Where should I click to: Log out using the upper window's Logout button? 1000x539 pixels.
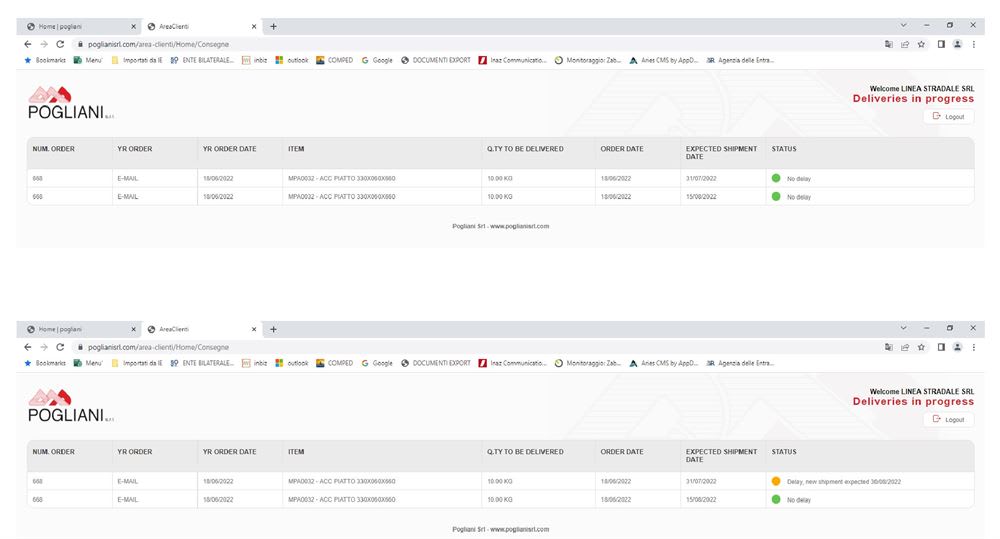pos(948,117)
